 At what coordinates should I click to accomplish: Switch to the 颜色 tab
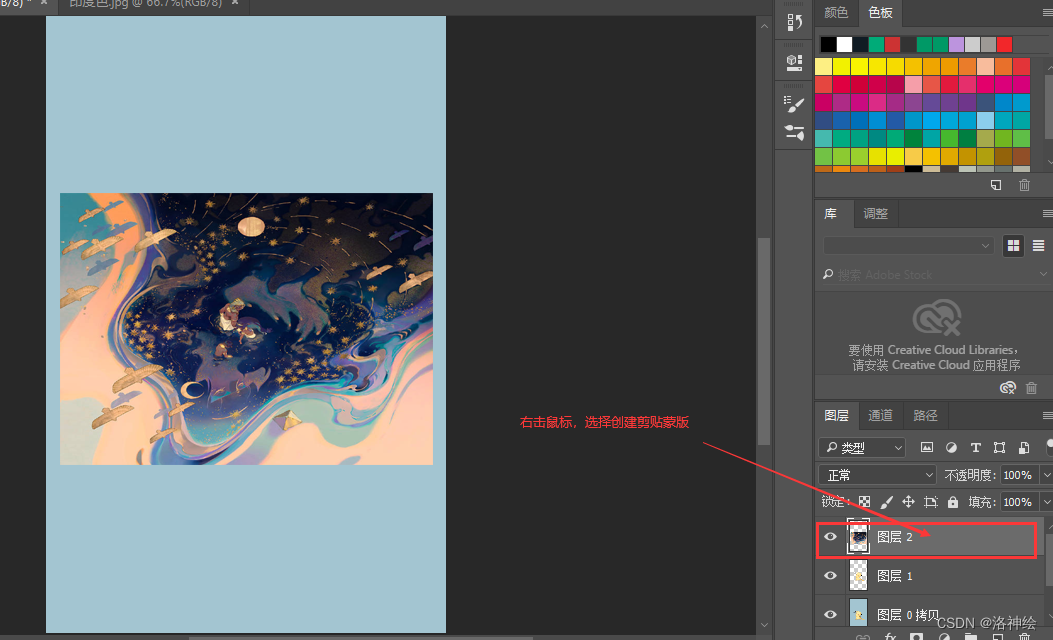tap(836, 13)
